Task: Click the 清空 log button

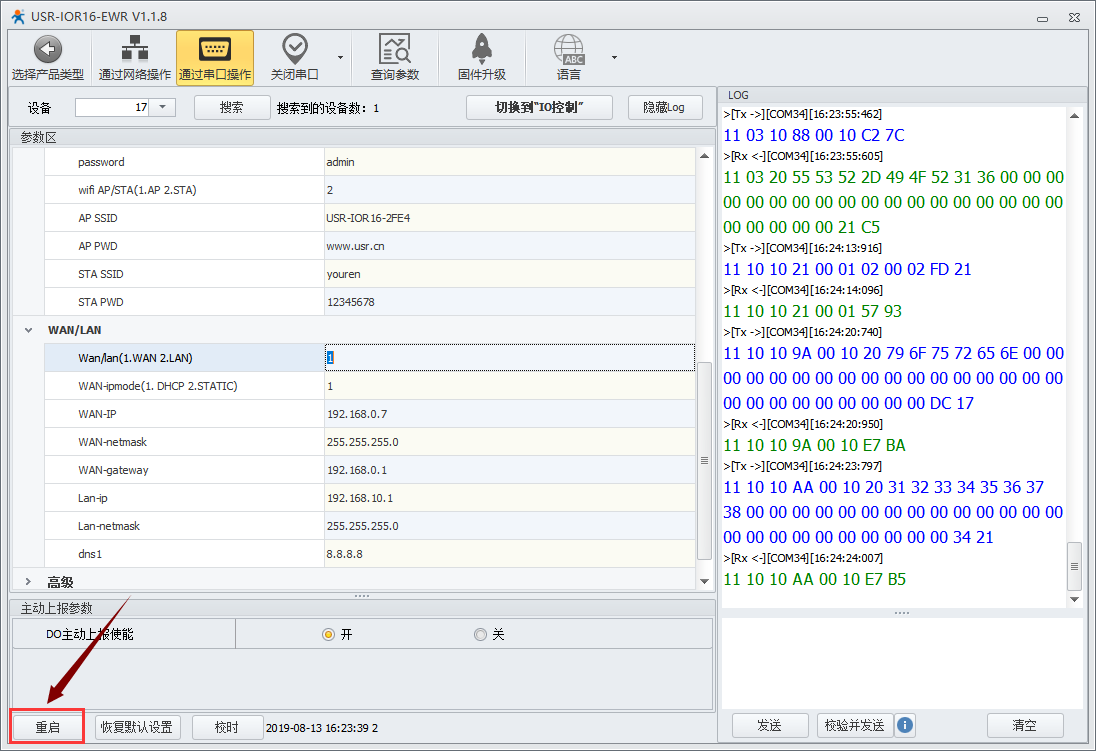Action: [x=1025, y=726]
